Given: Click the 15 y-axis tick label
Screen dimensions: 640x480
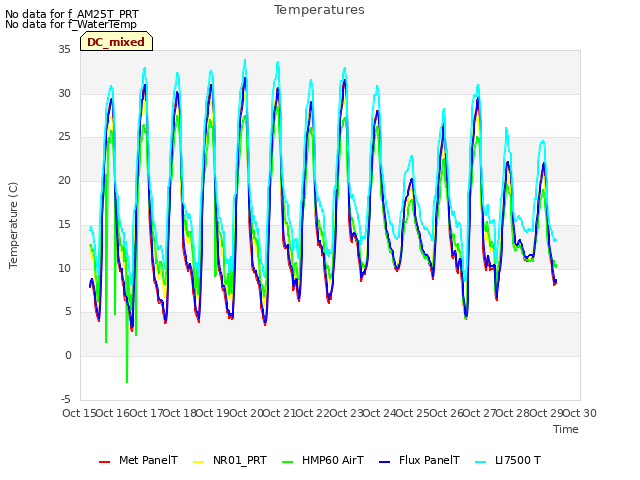Looking at the screenshot, I should pyautogui.click(x=64, y=224).
